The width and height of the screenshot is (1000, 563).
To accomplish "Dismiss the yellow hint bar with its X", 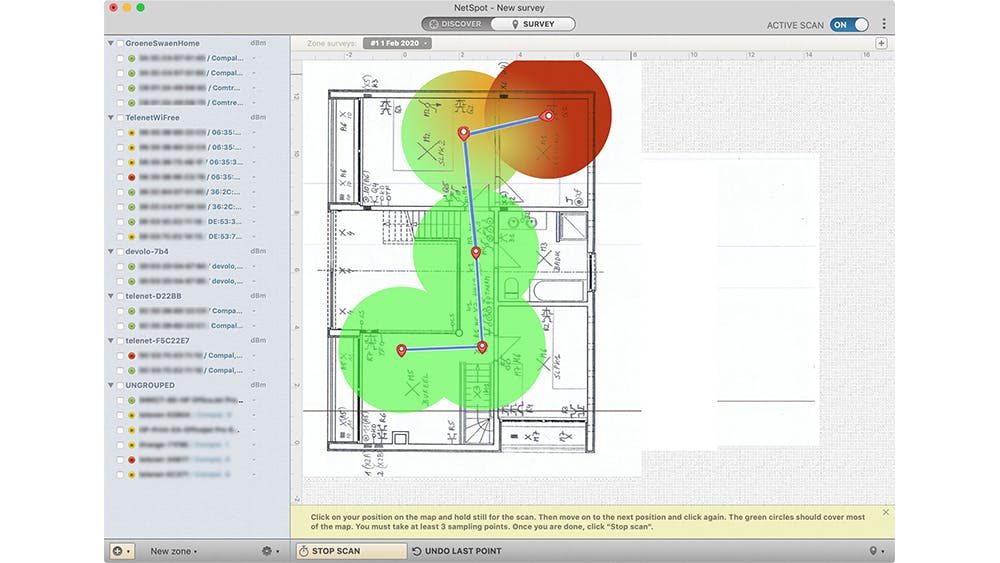I will 885,512.
